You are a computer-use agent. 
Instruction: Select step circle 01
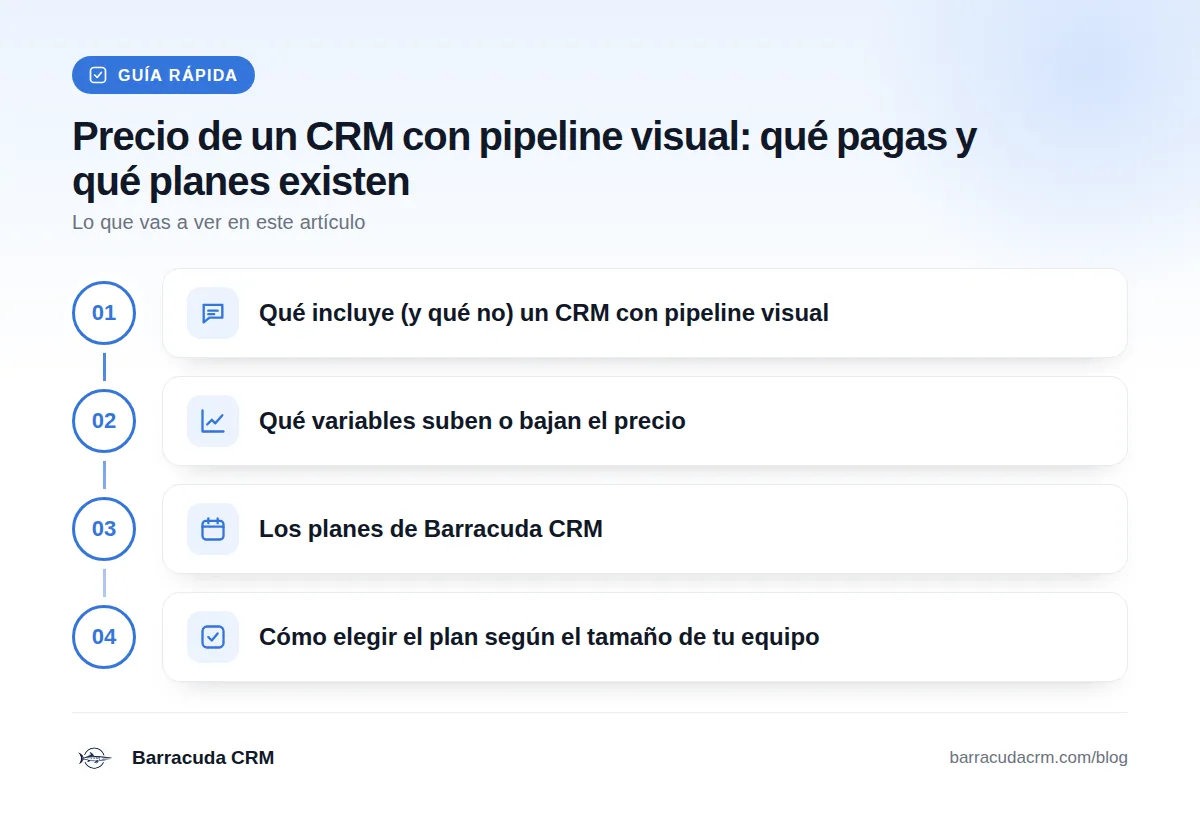coord(104,313)
